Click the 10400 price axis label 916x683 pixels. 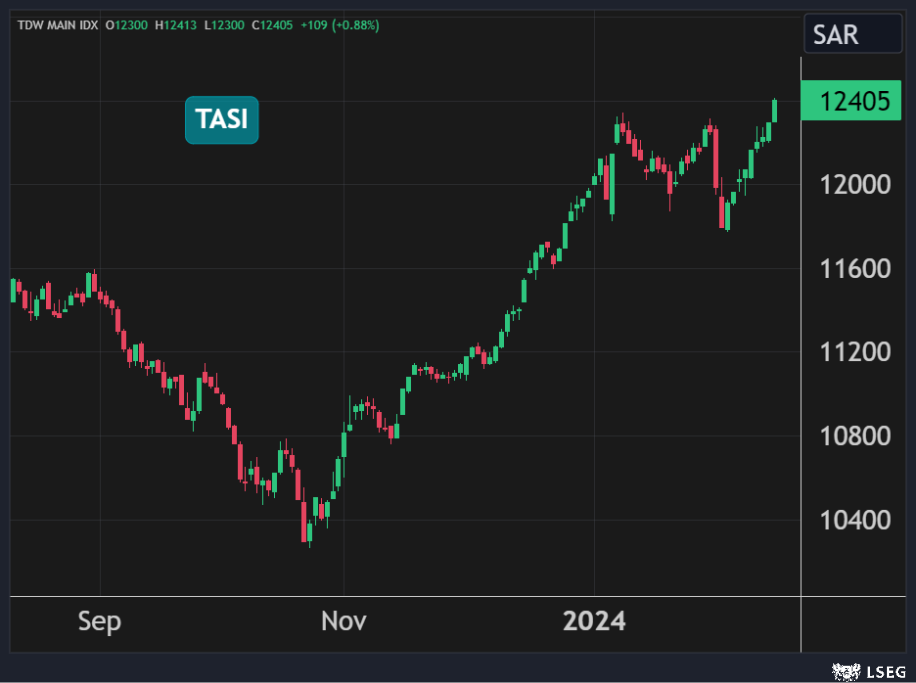(855, 520)
